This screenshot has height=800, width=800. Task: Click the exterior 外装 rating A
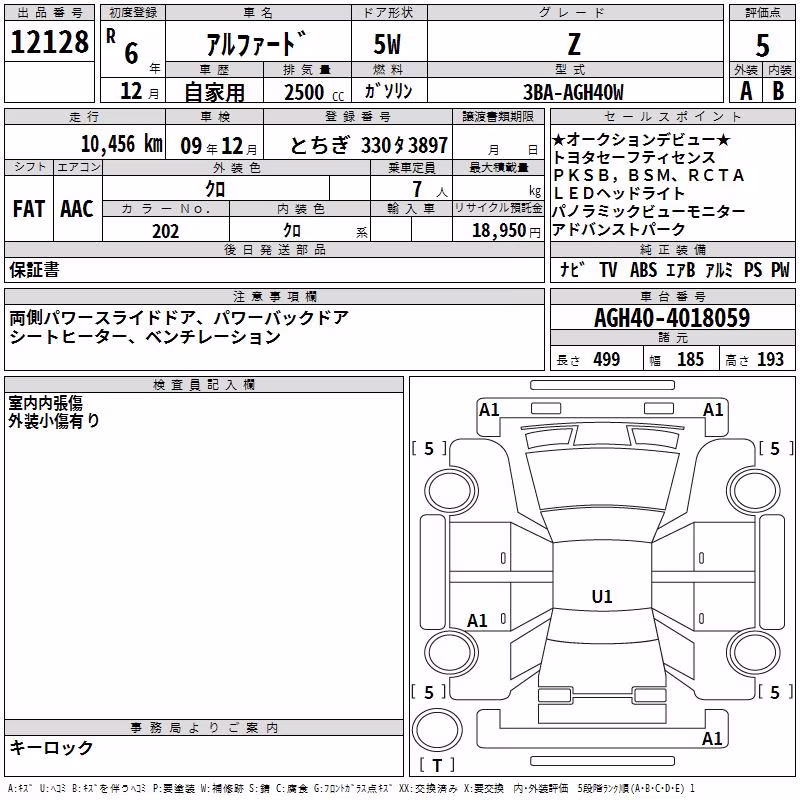(746, 91)
